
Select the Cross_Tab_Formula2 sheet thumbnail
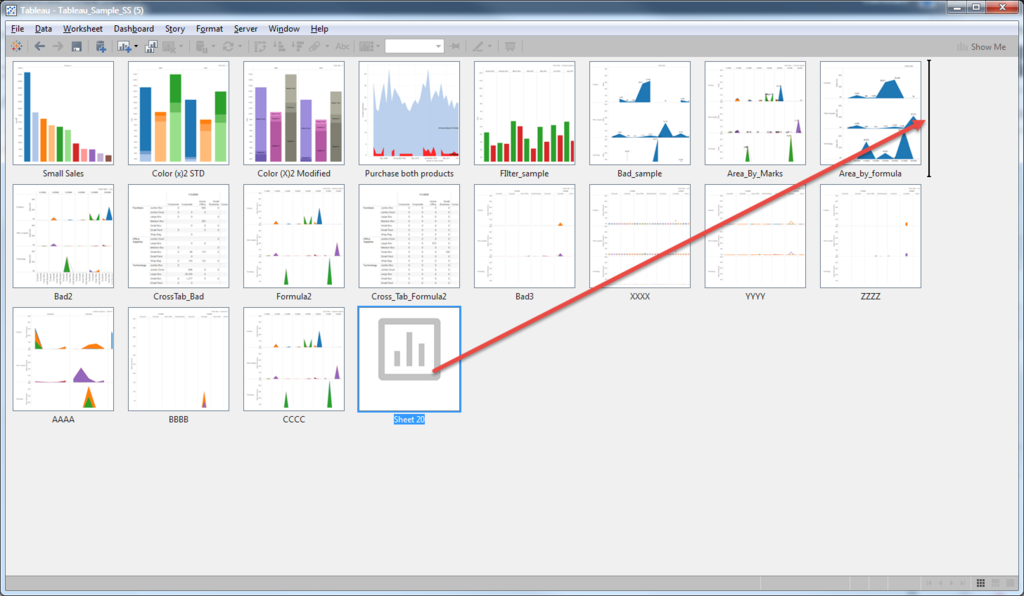pos(409,236)
